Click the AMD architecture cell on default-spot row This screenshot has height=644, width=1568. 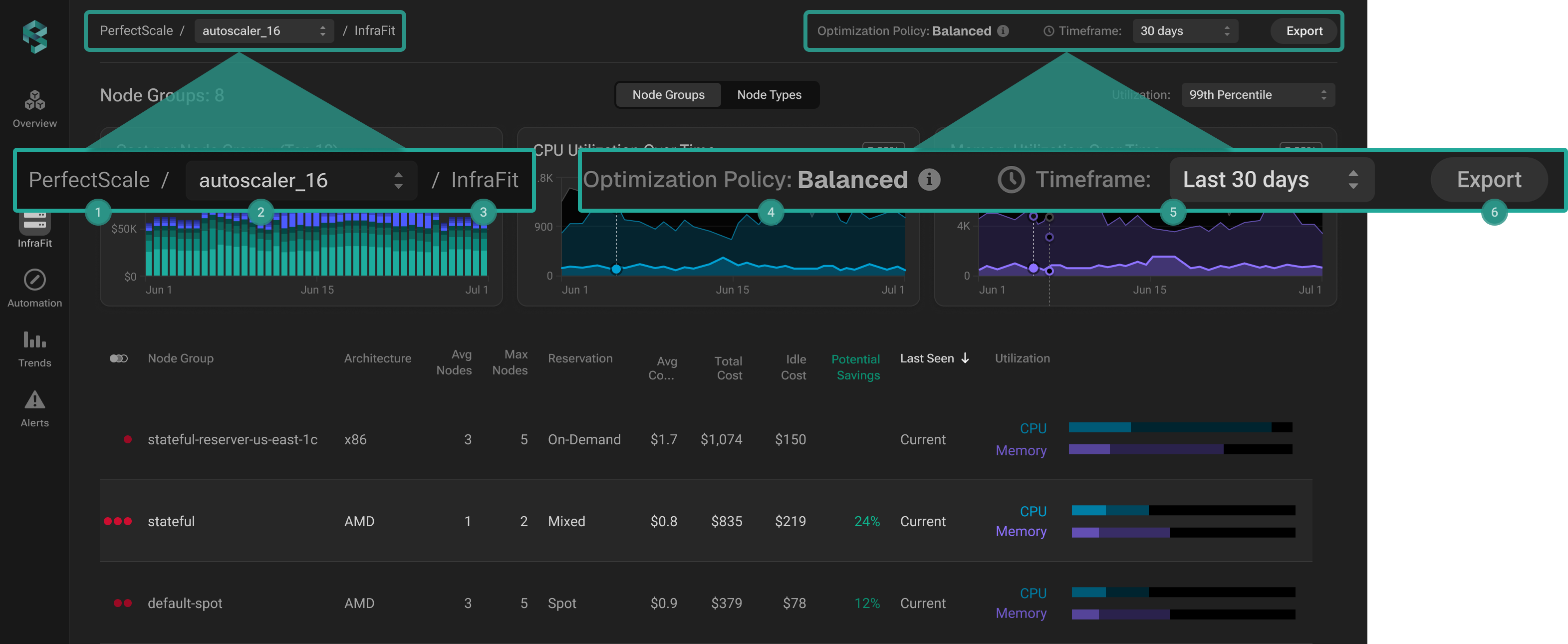pos(359,603)
